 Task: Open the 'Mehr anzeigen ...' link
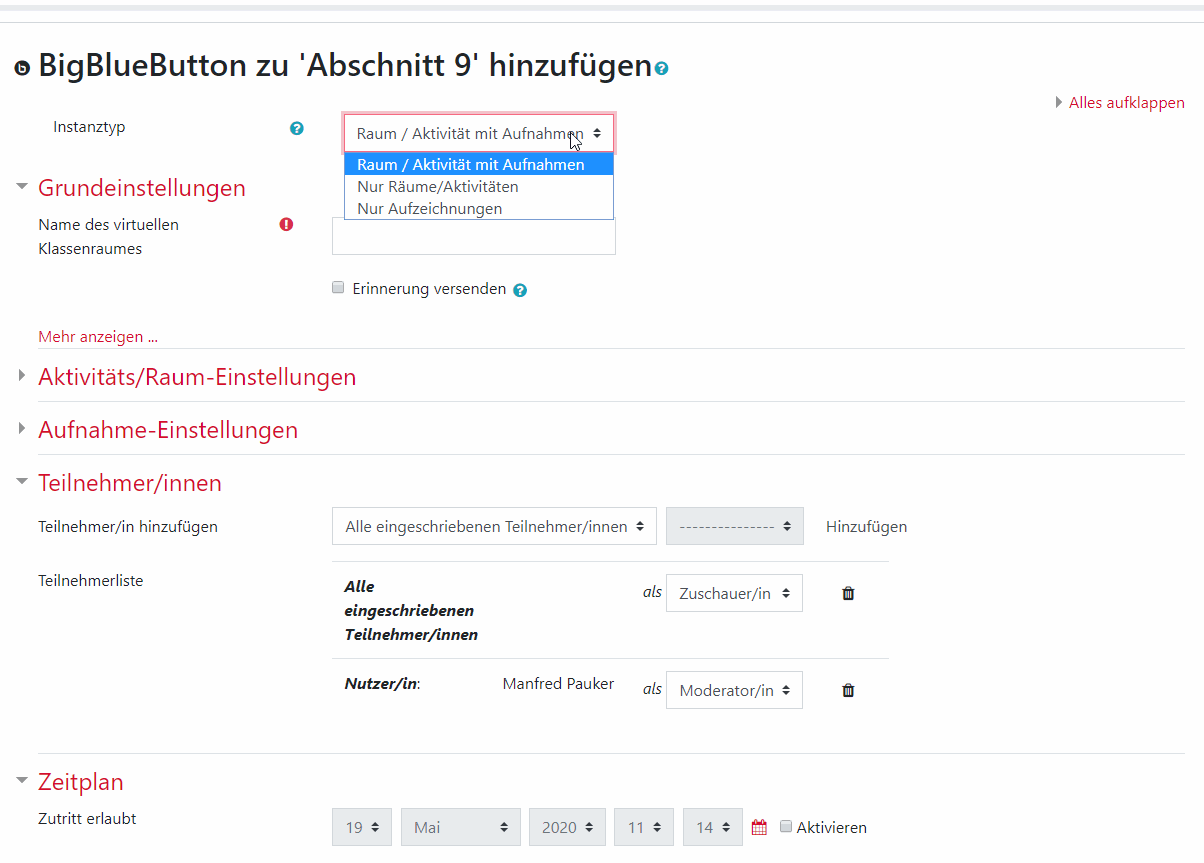click(x=97, y=336)
